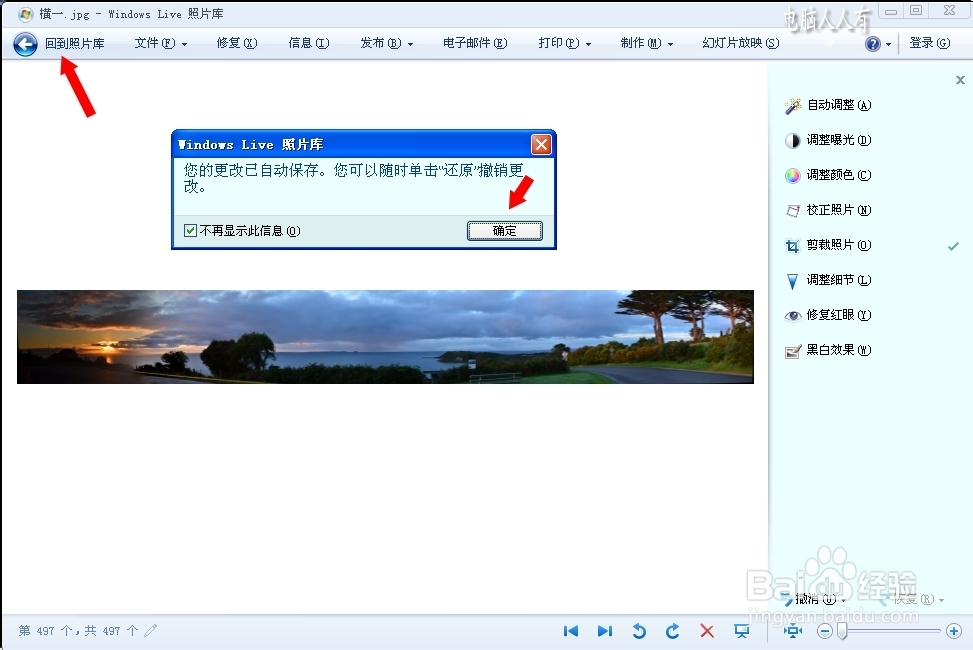
Task: Open the 幻灯片放映 (Slideshow) menu item
Action: tap(739, 43)
